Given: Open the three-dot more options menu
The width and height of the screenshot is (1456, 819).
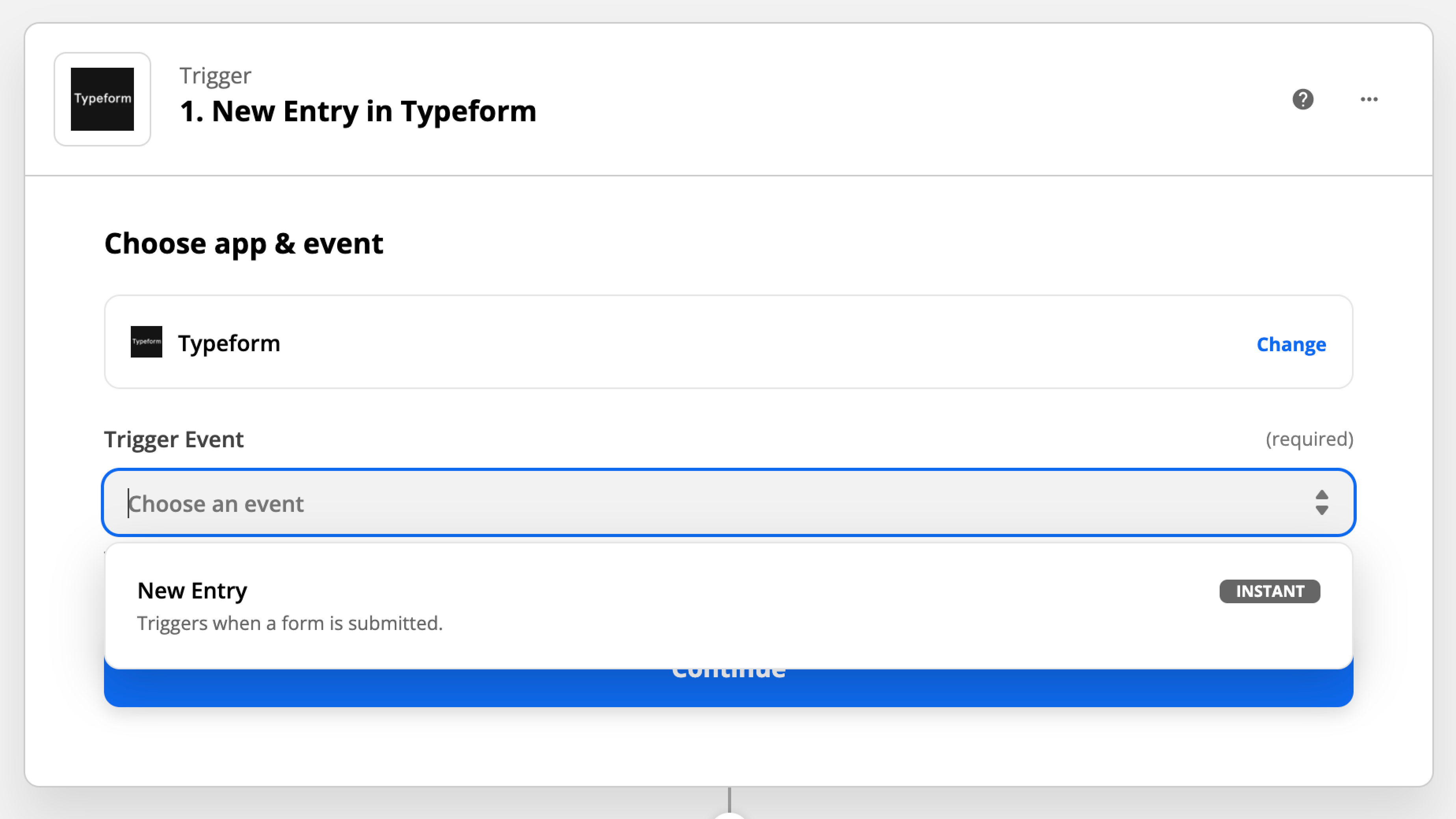Looking at the screenshot, I should coord(1369,99).
